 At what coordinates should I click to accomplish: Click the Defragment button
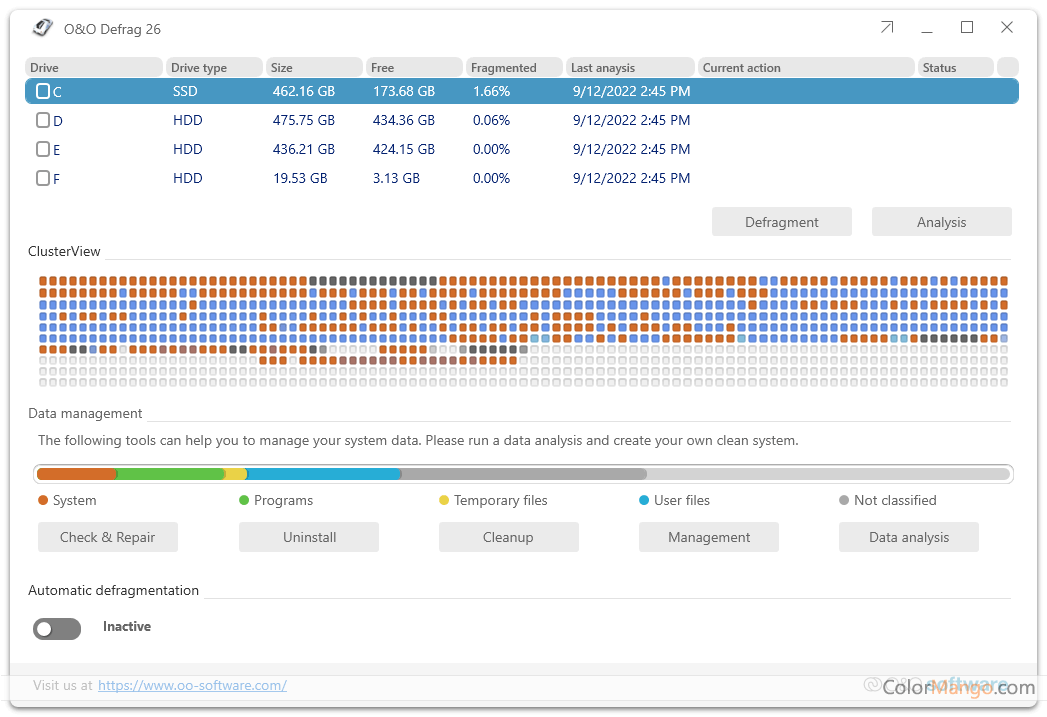(781, 222)
